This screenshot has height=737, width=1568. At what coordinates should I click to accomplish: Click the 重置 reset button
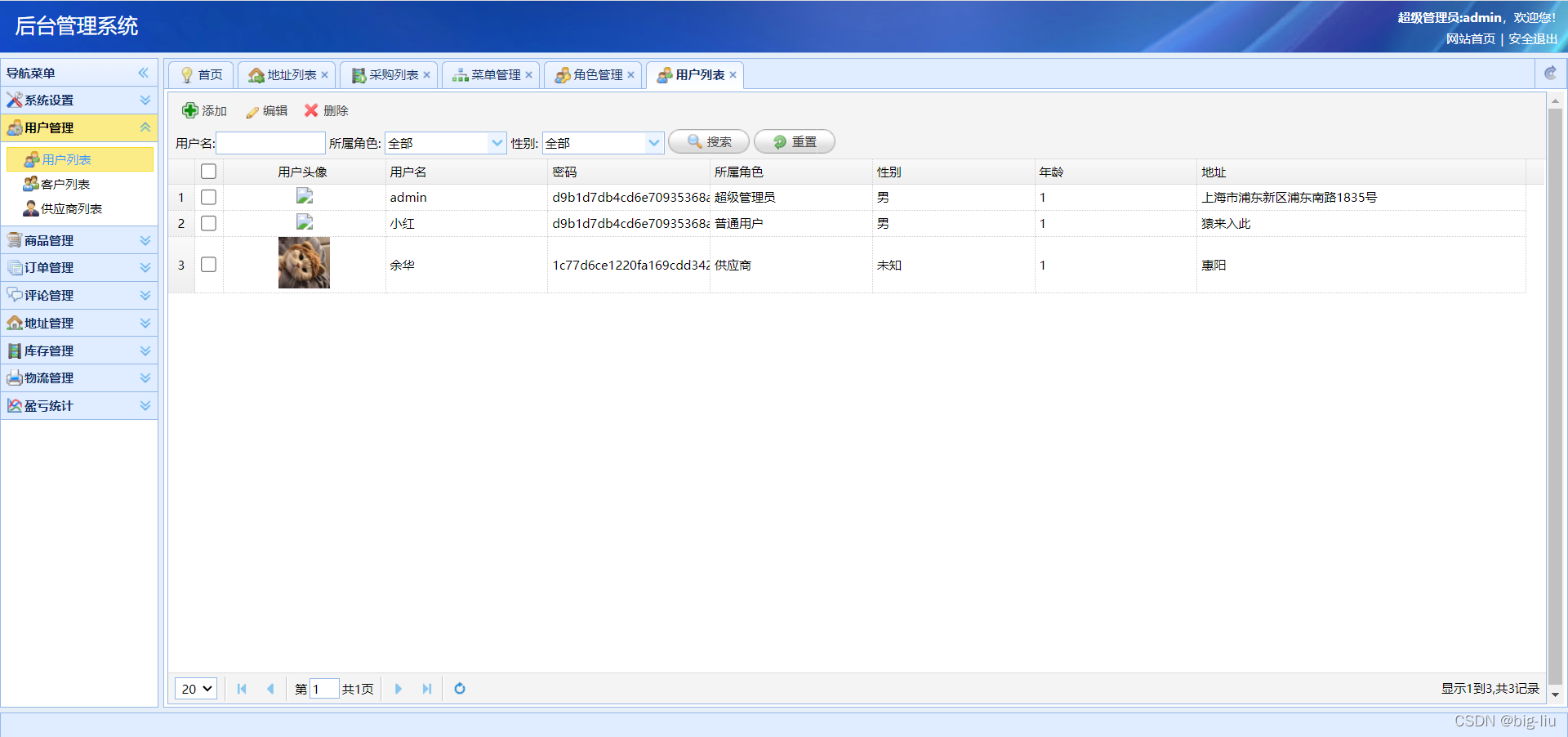coord(795,142)
